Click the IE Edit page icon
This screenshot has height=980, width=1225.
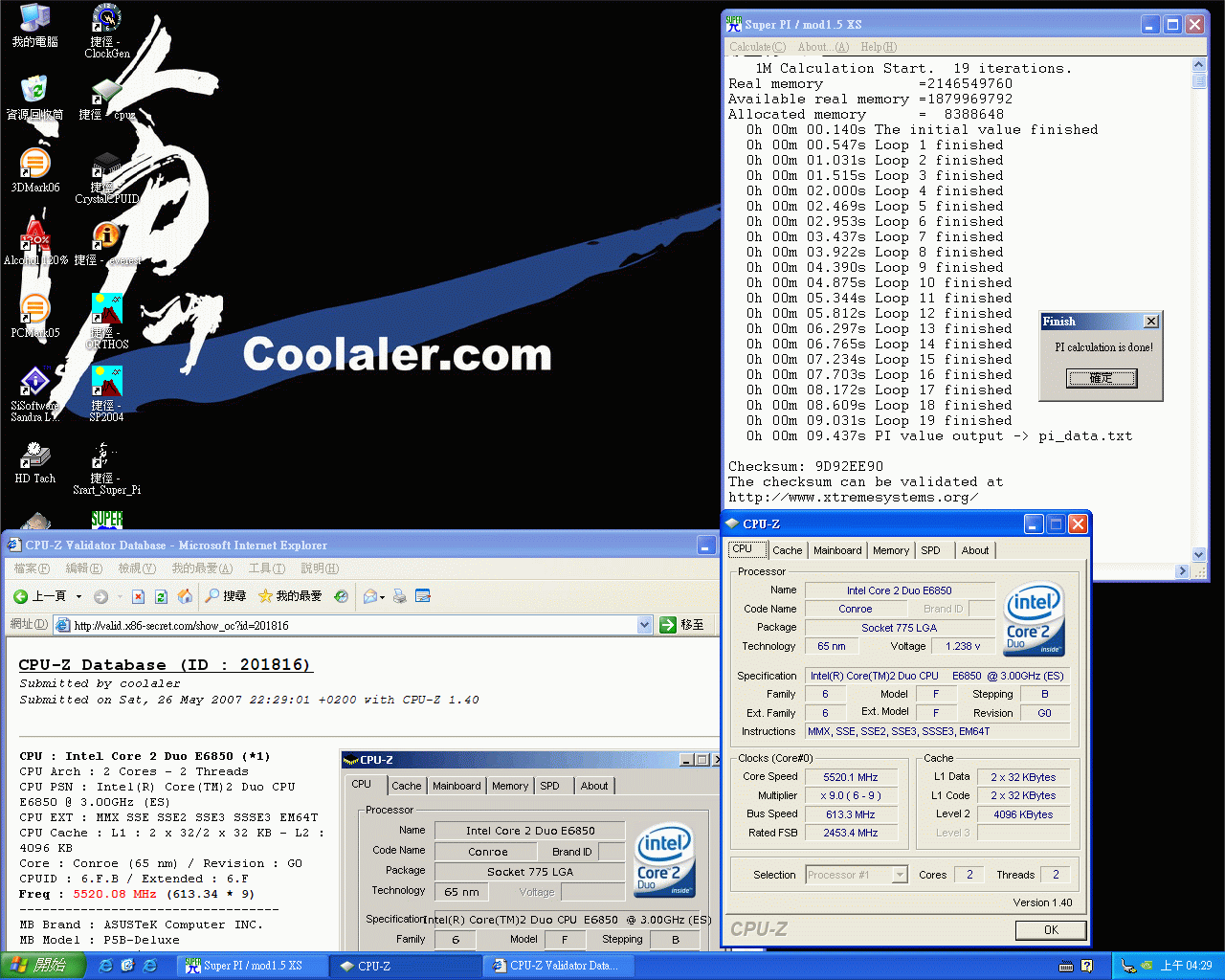click(x=423, y=596)
